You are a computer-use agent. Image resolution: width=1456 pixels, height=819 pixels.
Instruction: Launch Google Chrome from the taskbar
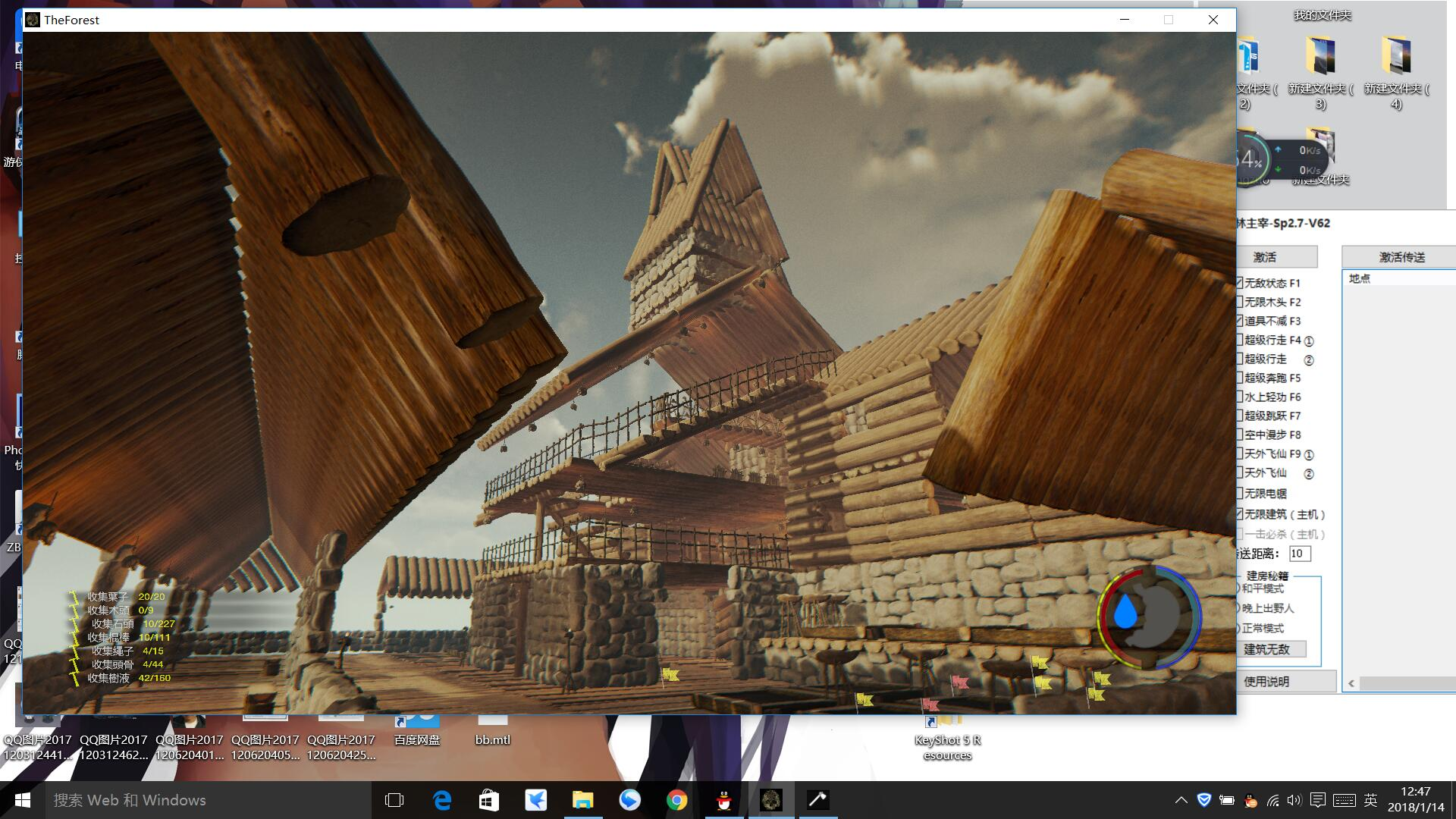pyautogui.click(x=676, y=800)
